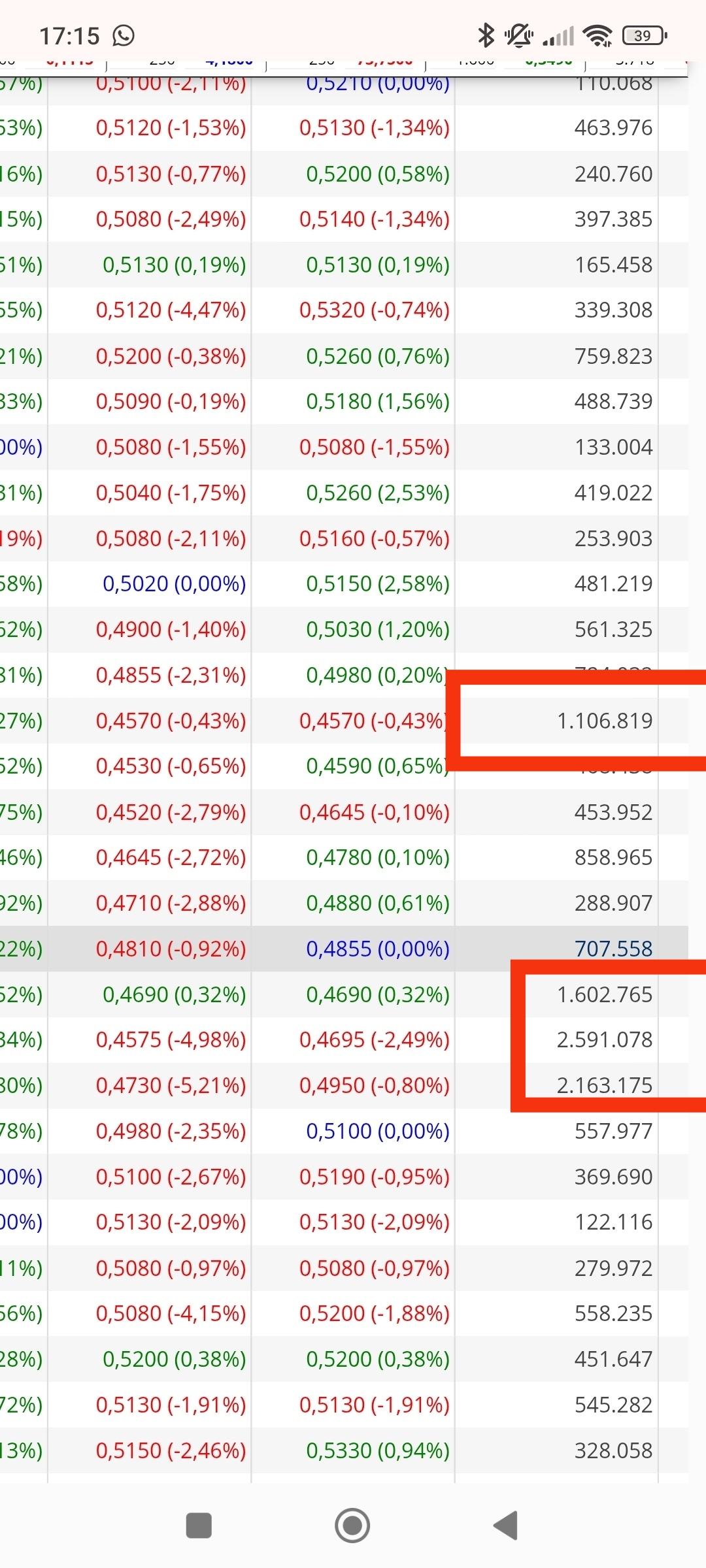Tap the 17:15 clock in status bar
This screenshot has width=706, height=1568.
pyautogui.click(x=69, y=36)
